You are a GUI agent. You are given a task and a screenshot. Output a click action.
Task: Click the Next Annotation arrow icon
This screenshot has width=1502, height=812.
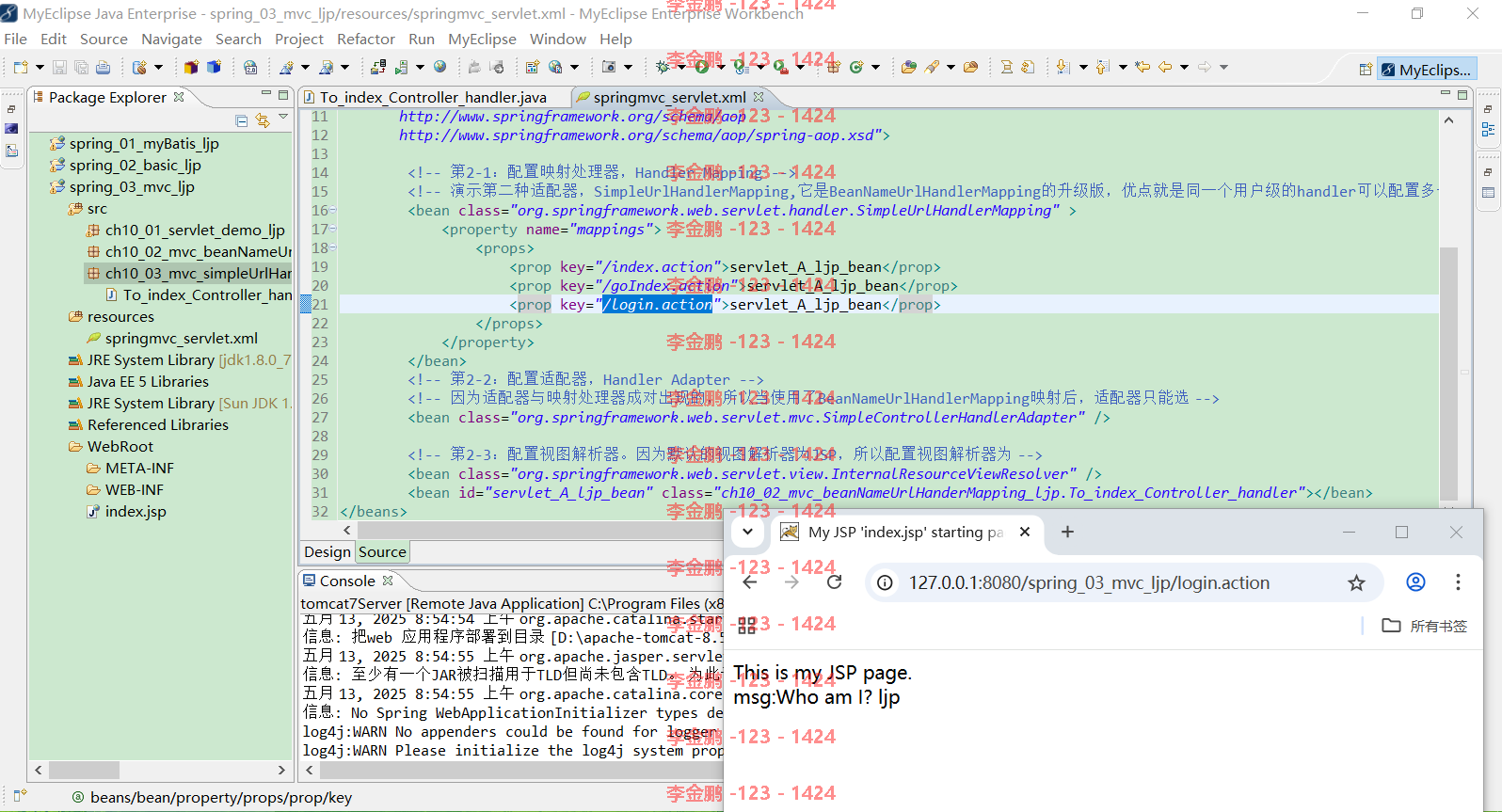coord(1063,67)
